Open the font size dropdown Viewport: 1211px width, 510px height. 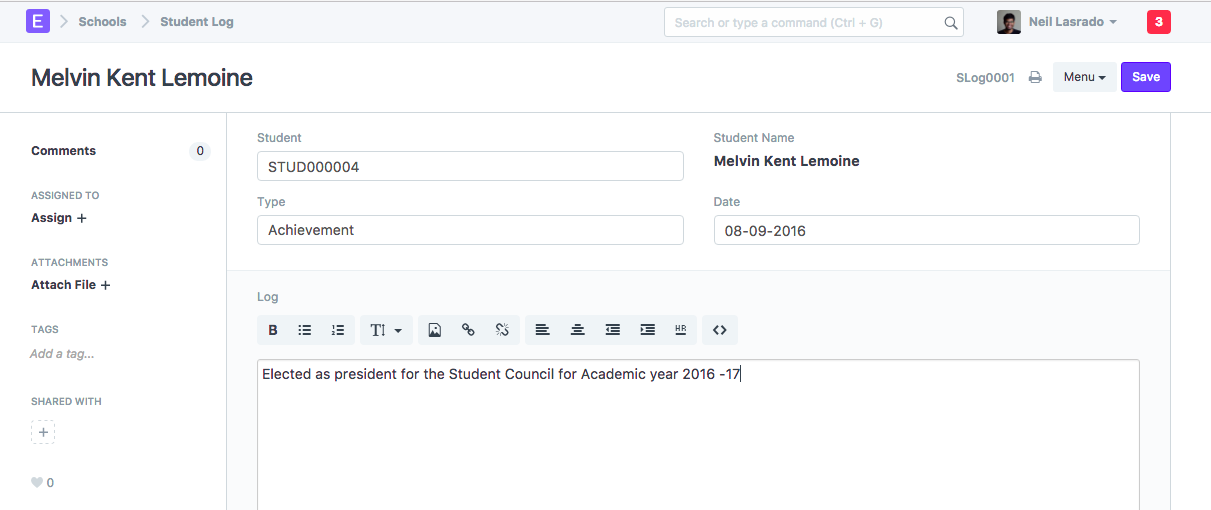pyautogui.click(x=386, y=330)
